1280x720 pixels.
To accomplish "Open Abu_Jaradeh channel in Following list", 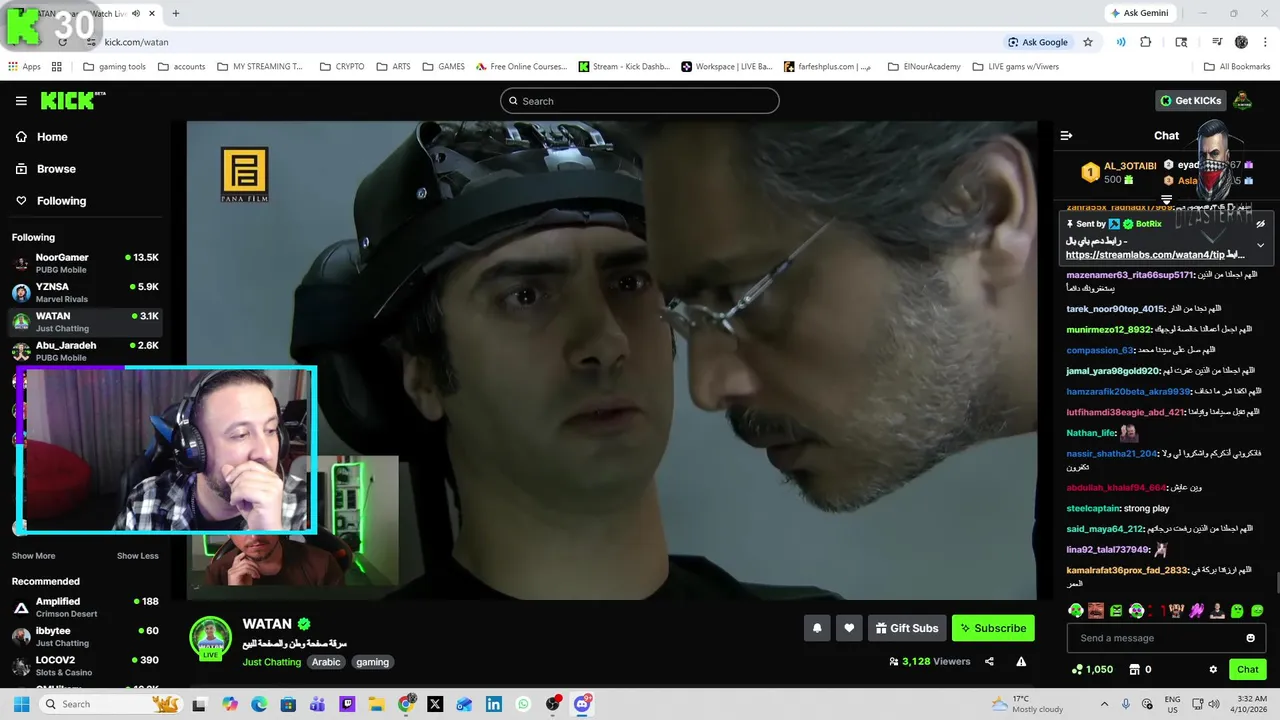I will (x=85, y=351).
